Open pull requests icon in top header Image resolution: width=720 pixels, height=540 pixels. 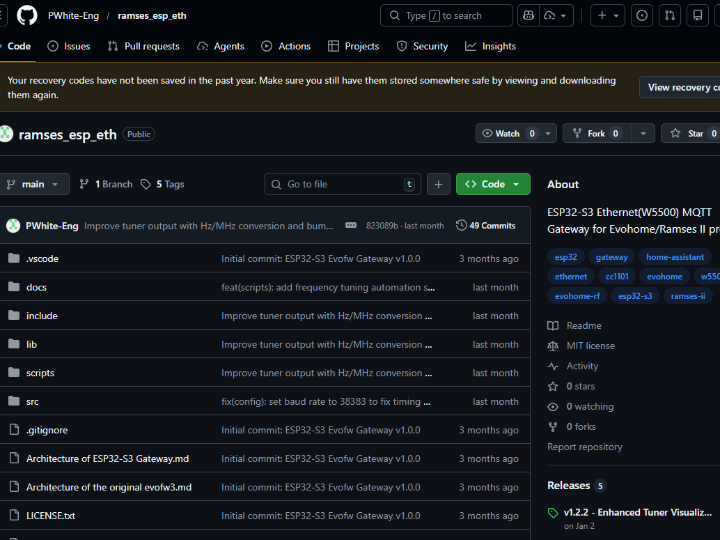(670, 16)
